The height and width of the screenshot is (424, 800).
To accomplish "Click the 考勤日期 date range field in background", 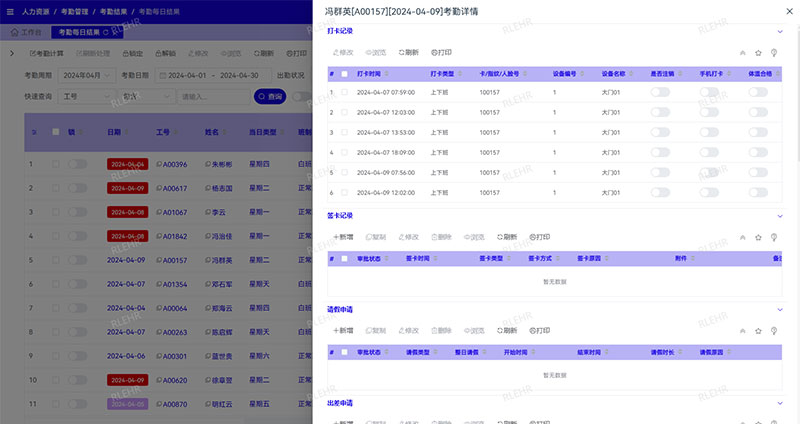I will pyautogui.click(x=213, y=76).
